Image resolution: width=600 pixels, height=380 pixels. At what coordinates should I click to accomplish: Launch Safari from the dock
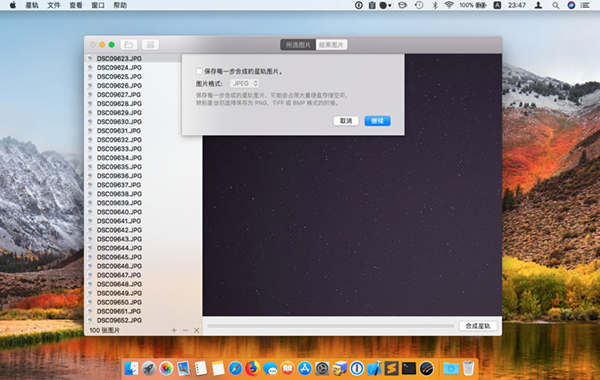[235, 369]
